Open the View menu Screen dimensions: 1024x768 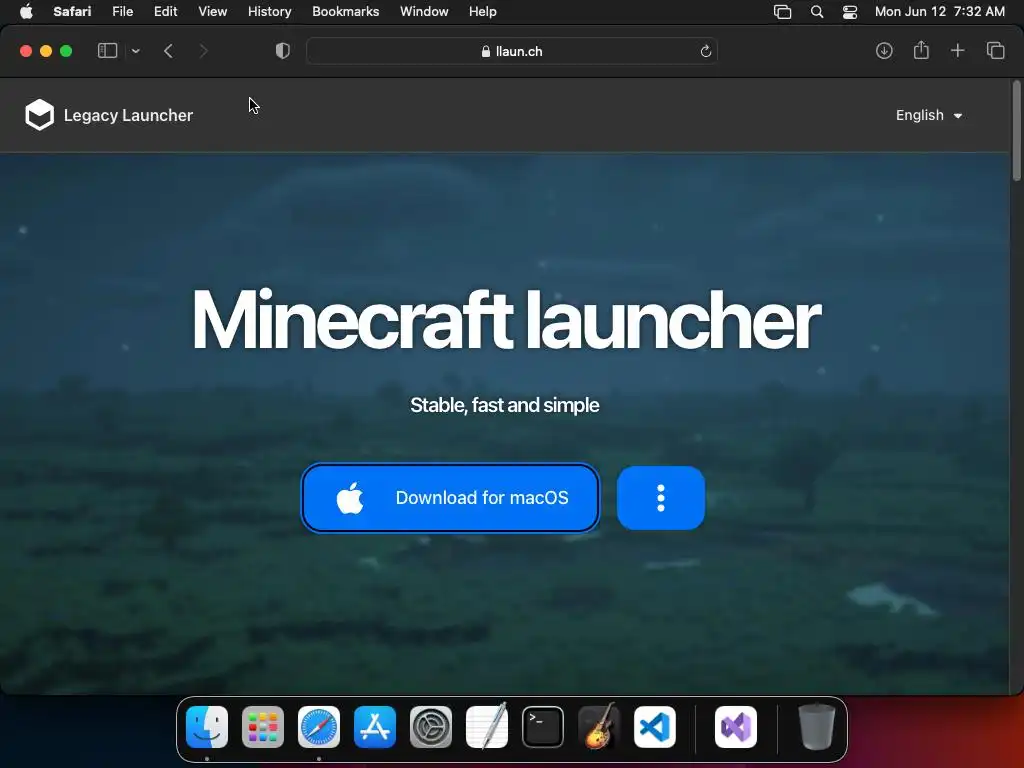(212, 11)
